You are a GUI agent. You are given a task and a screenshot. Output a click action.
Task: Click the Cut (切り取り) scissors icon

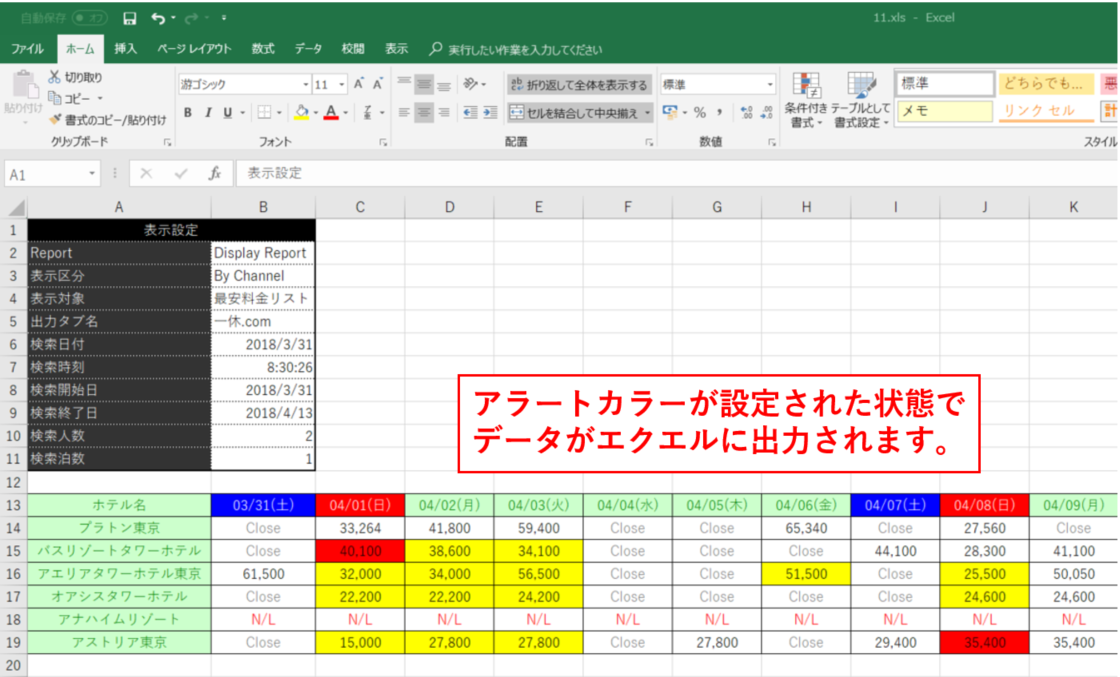pyautogui.click(x=54, y=77)
